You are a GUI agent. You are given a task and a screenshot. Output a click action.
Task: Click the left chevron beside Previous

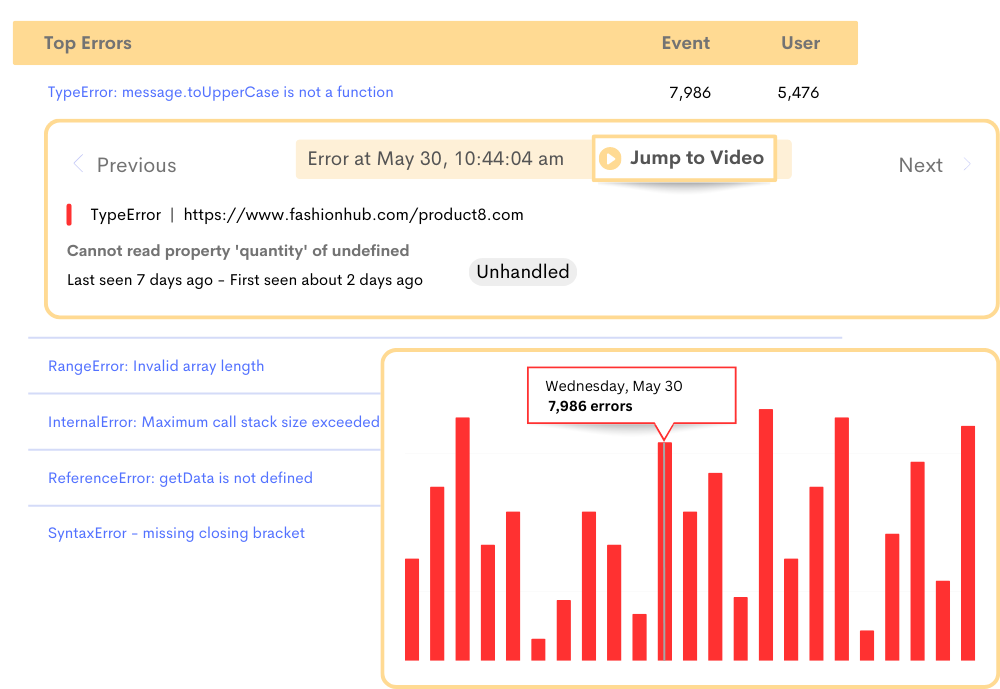pyautogui.click(x=78, y=164)
